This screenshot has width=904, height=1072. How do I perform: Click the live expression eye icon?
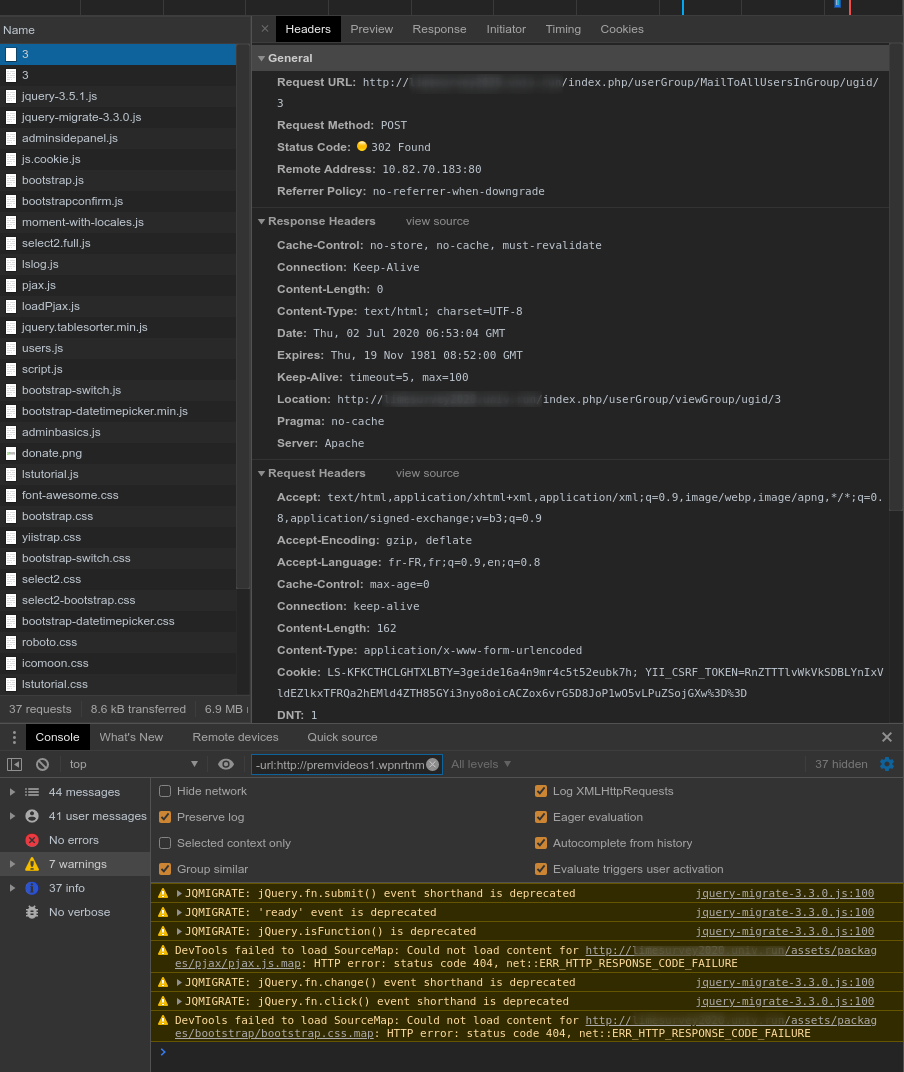tap(226, 764)
